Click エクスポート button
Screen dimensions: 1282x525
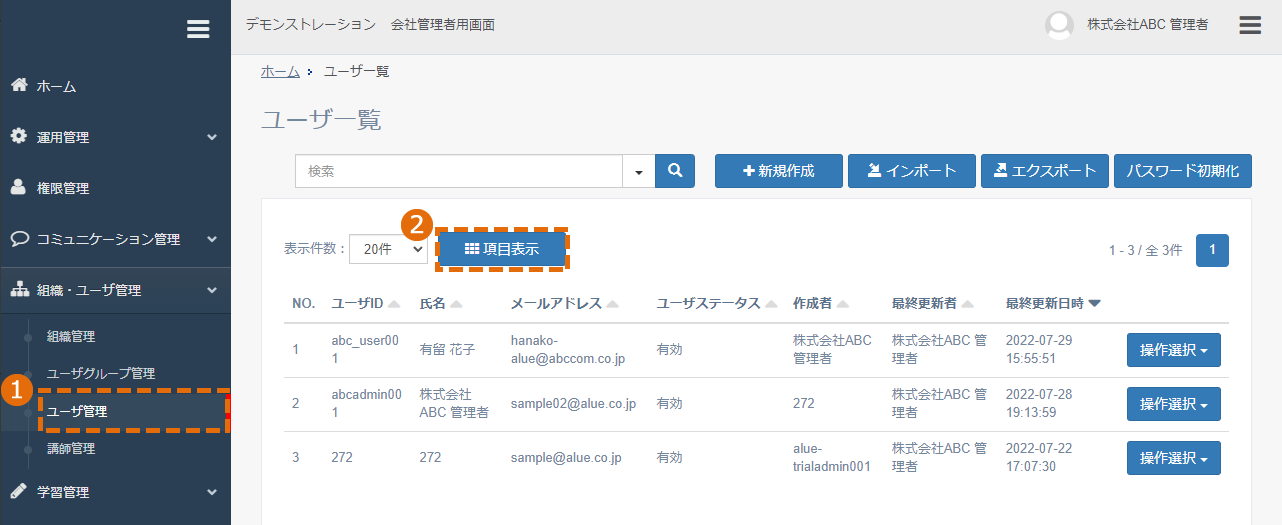(1045, 171)
